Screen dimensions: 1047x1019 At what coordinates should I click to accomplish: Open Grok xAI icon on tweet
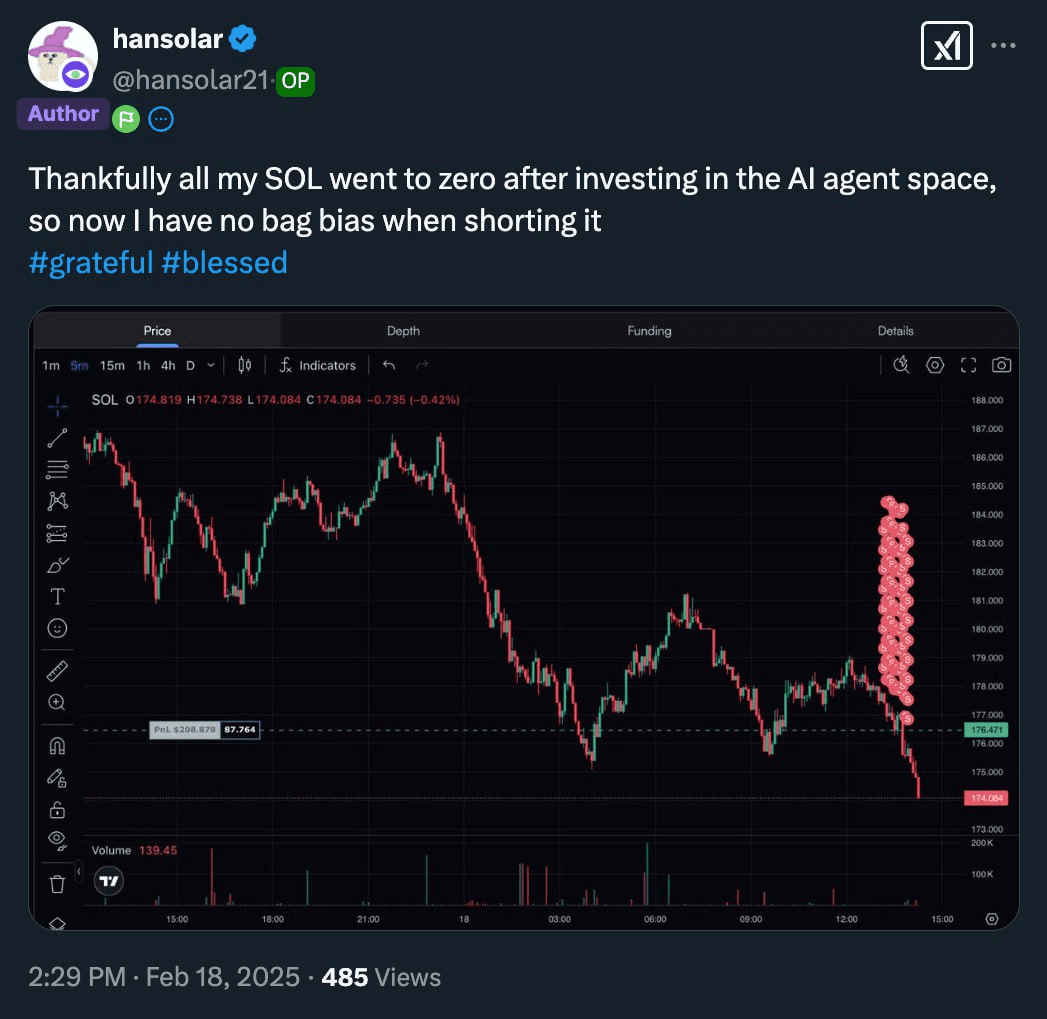coord(946,45)
